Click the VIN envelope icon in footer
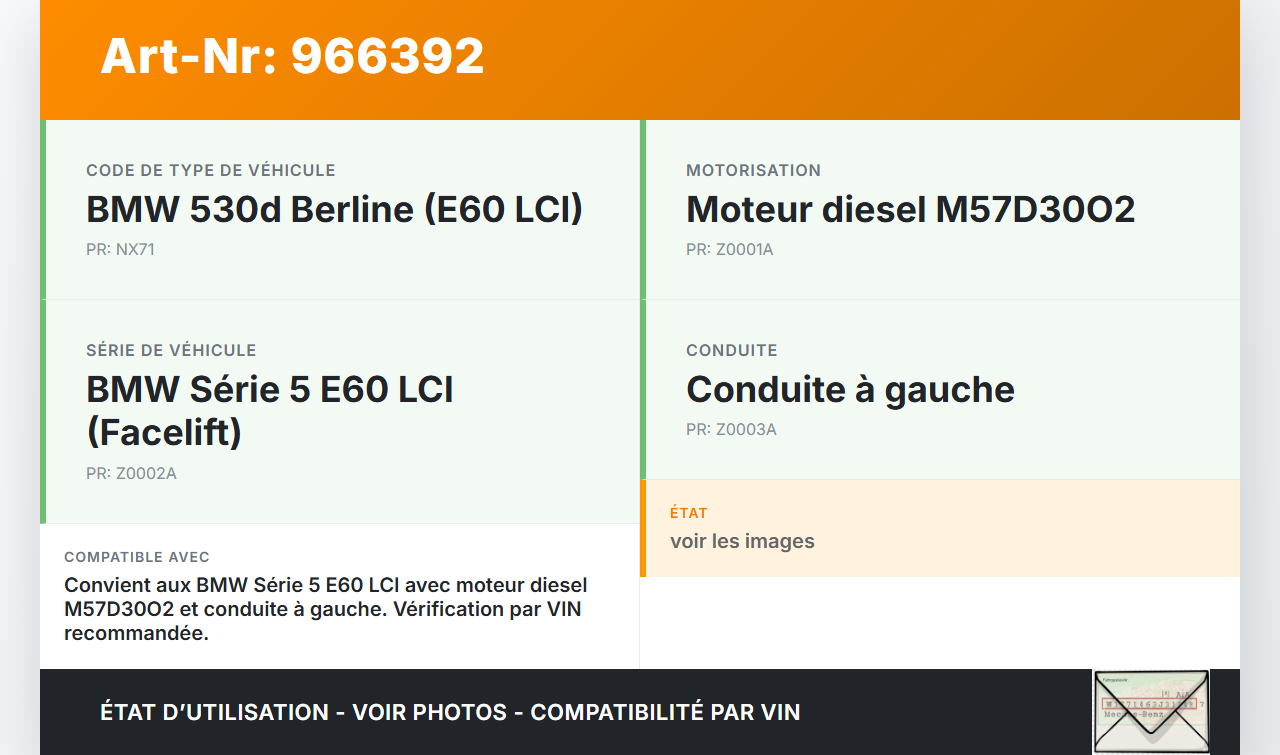The width and height of the screenshot is (1280, 755). coord(1151,711)
